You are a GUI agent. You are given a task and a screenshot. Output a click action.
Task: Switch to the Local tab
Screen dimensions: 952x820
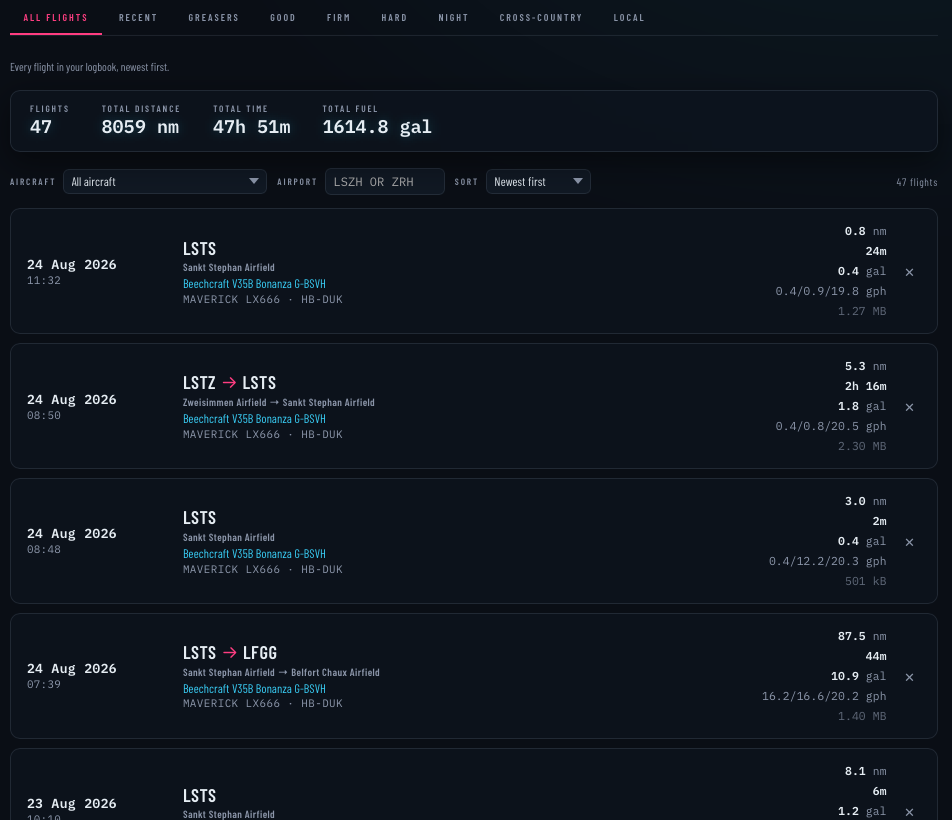(628, 18)
